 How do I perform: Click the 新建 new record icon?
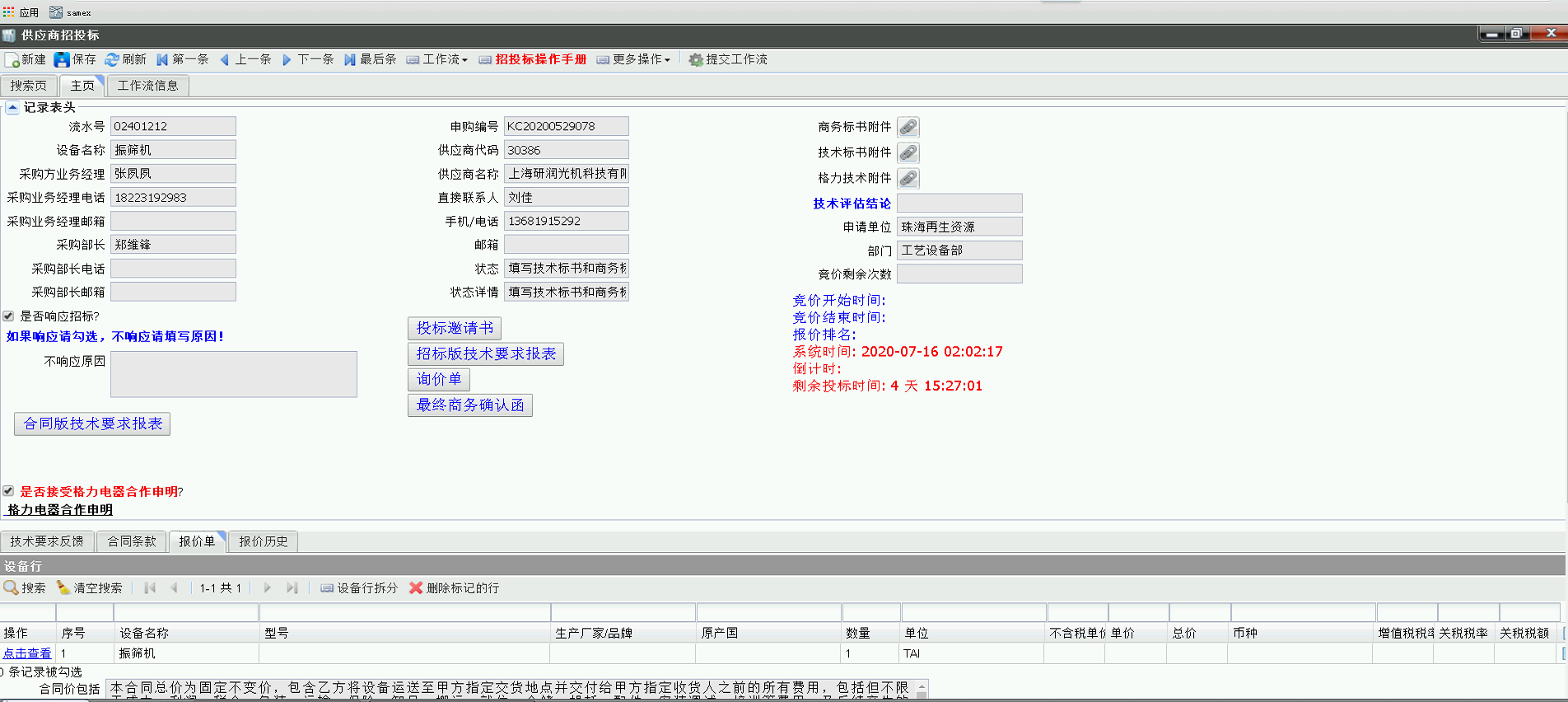click(x=12, y=60)
